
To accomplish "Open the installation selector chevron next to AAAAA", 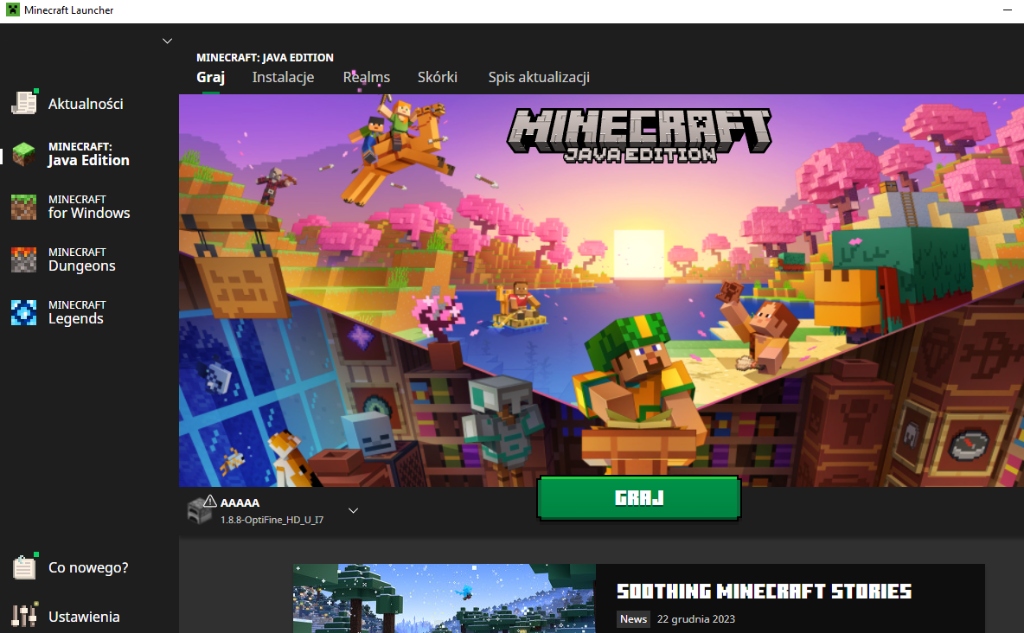I will (353, 510).
